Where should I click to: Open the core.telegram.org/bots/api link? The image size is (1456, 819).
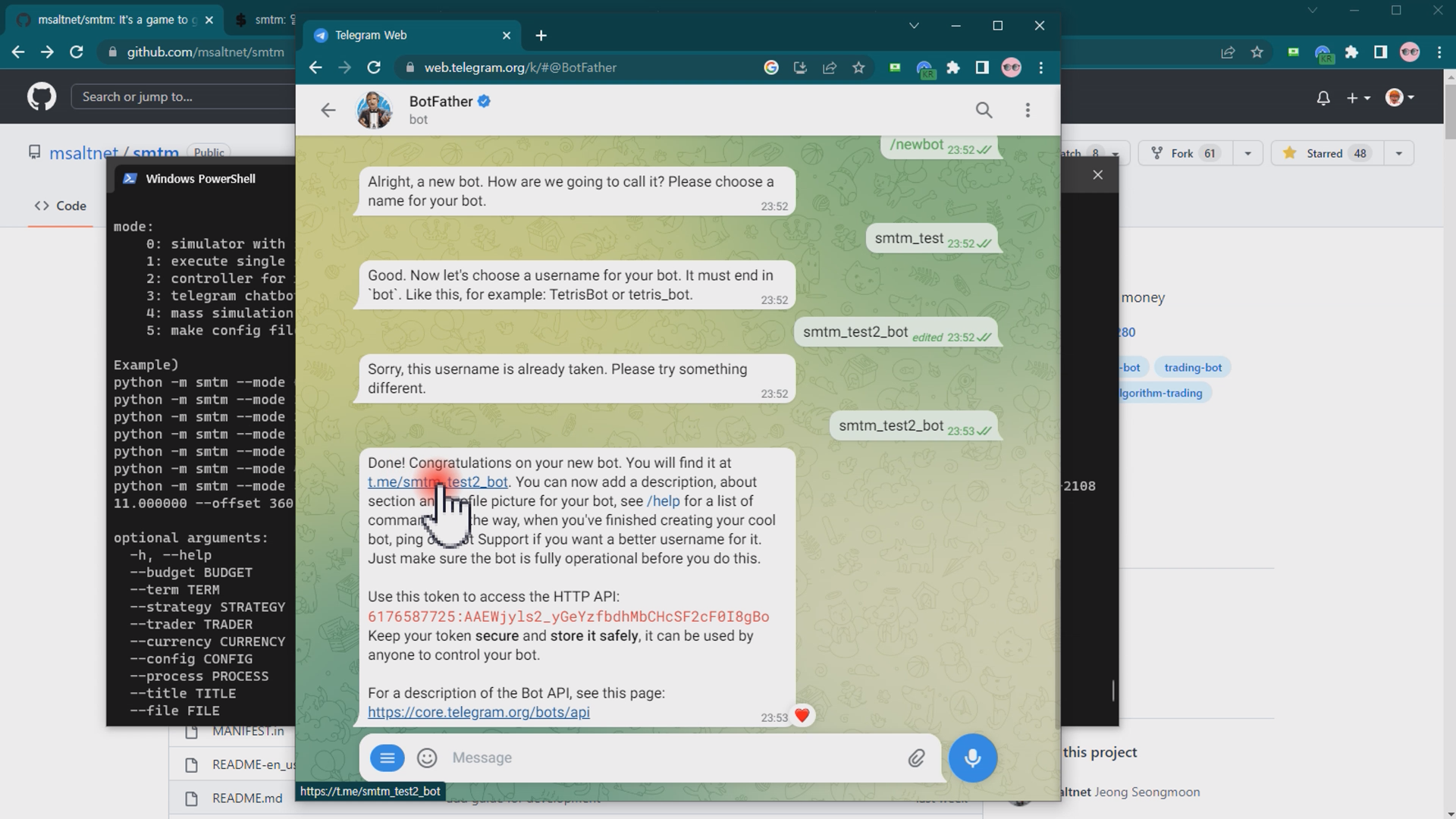(x=479, y=712)
